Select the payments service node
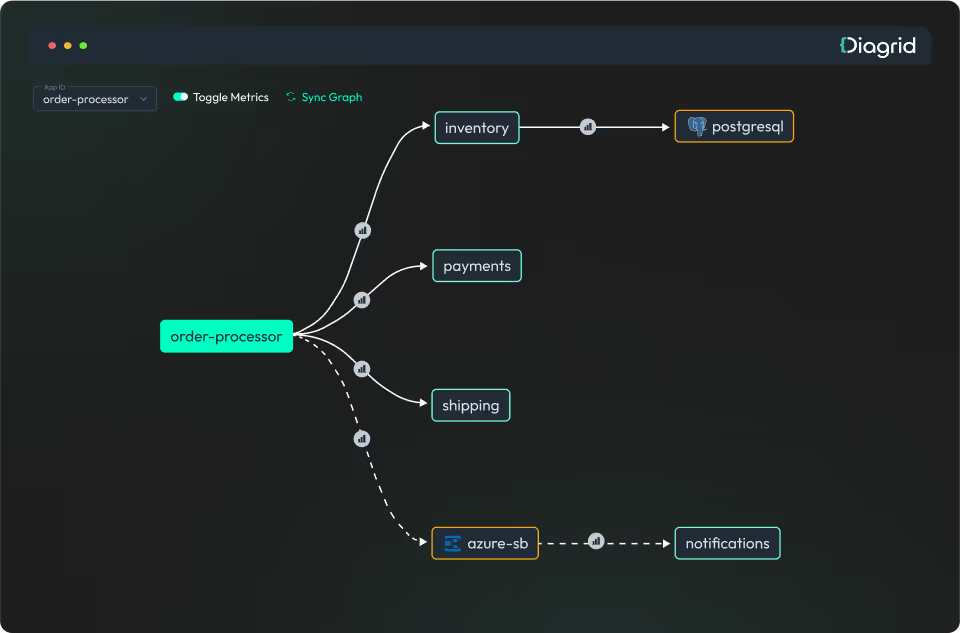Viewport: 960px width, 633px height. tap(476, 265)
